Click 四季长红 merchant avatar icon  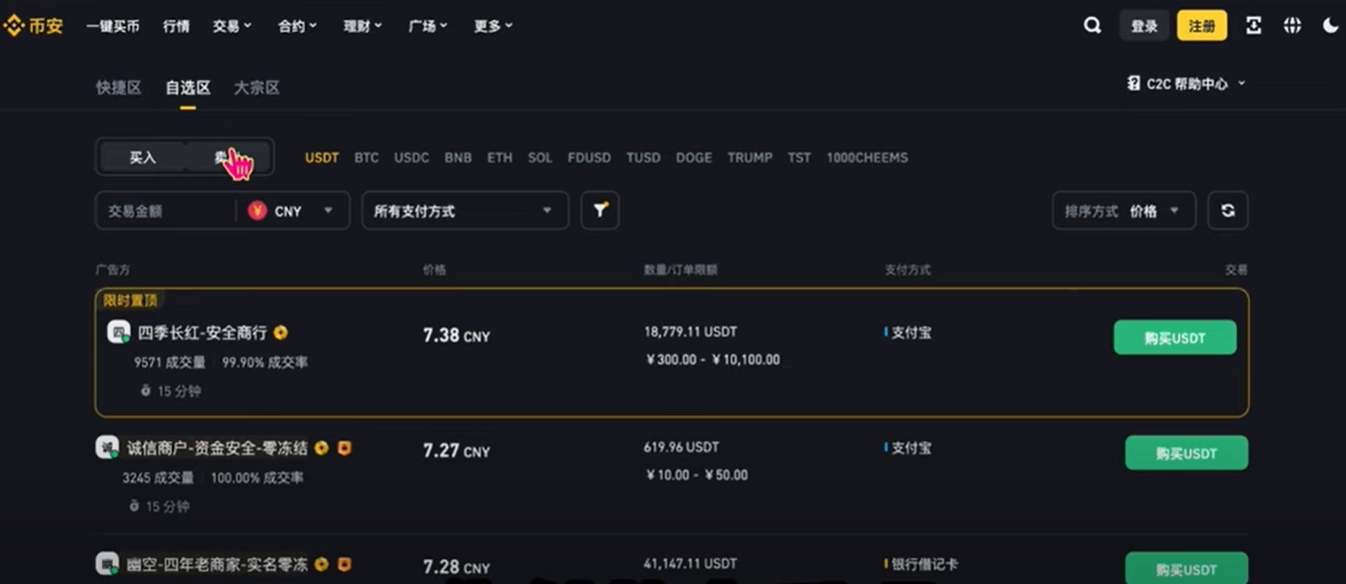[118, 332]
